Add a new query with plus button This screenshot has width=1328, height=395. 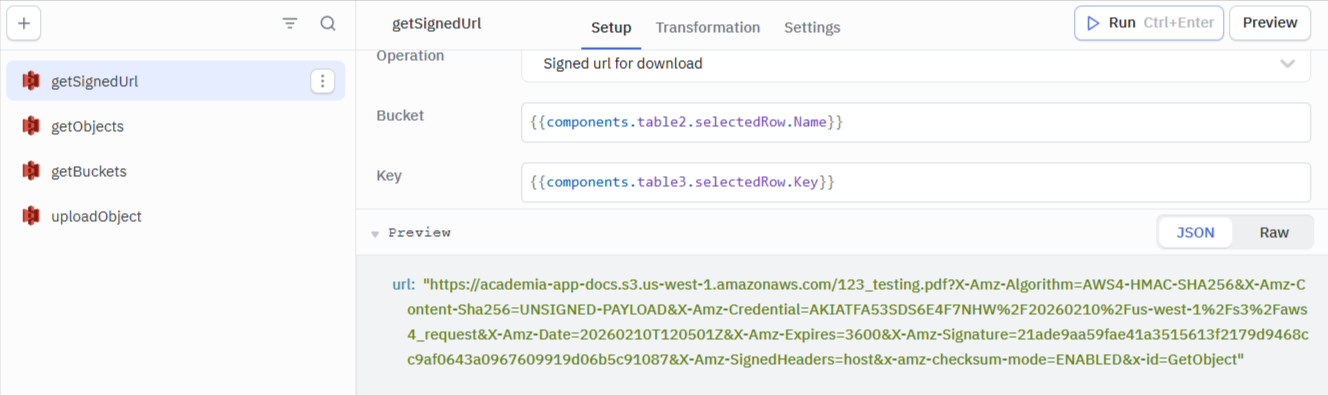(x=24, y=23)
